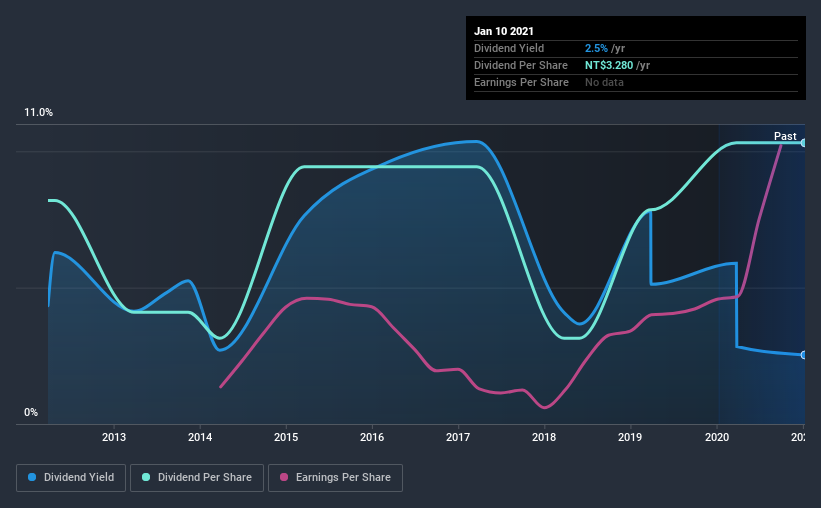This screenshot has width=821, height=508.
Task: Toggle the Dividend Per Share legend button
Action: (x=197, y=478)
